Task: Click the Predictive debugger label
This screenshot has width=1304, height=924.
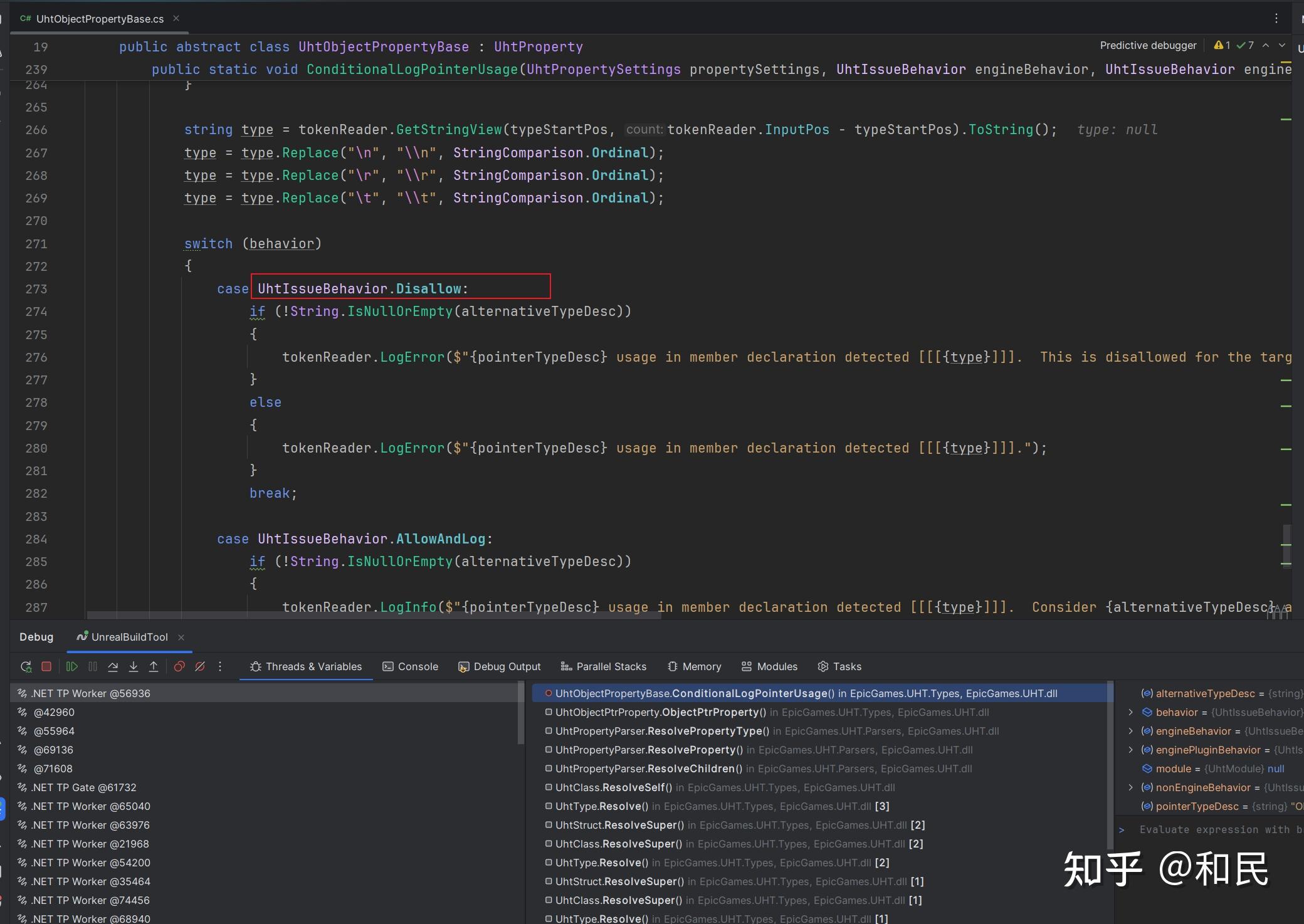Action: point(1148,45)
